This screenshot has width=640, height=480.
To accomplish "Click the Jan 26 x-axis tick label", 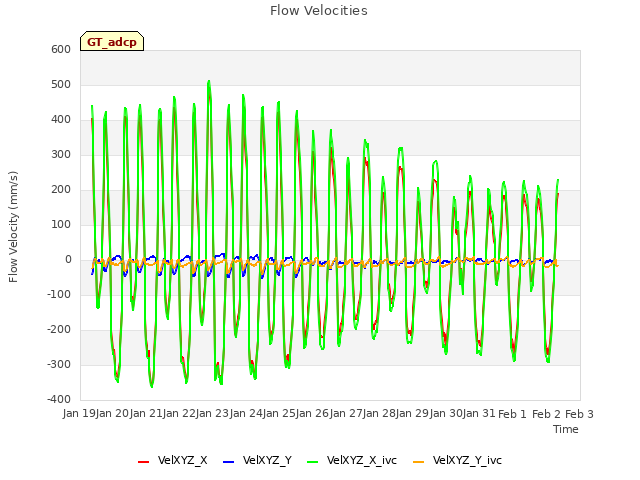I will click(x=312, y=414).
